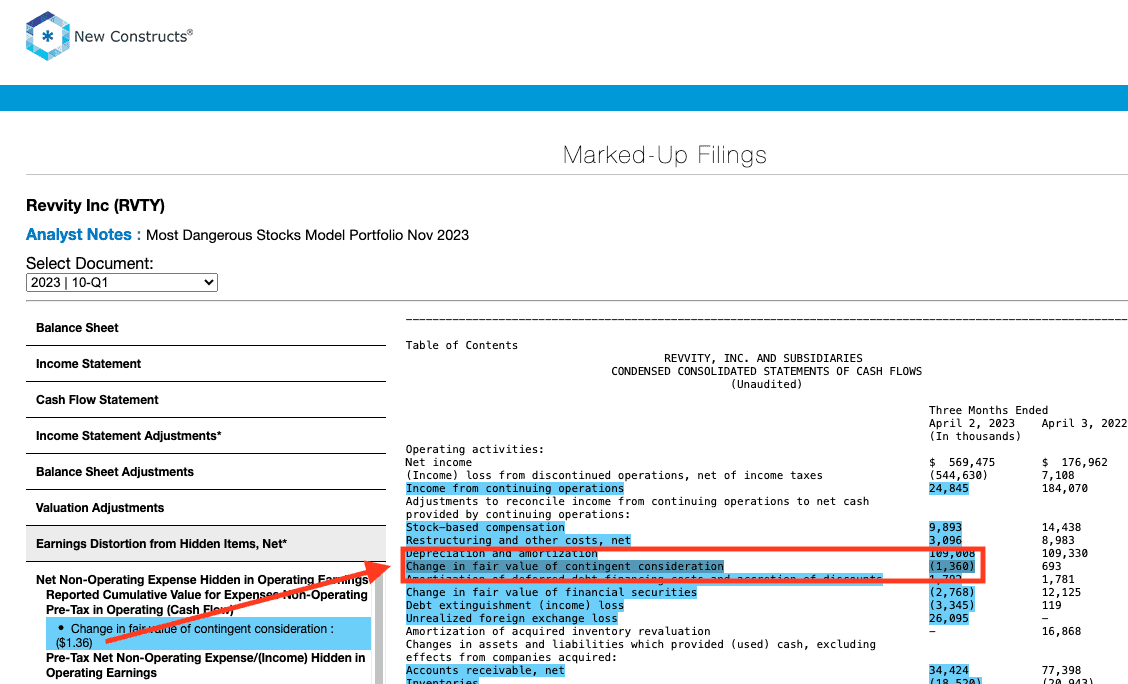
Task: Click highlighted 'Income from continuing operations' line
Action: [514, 488]
